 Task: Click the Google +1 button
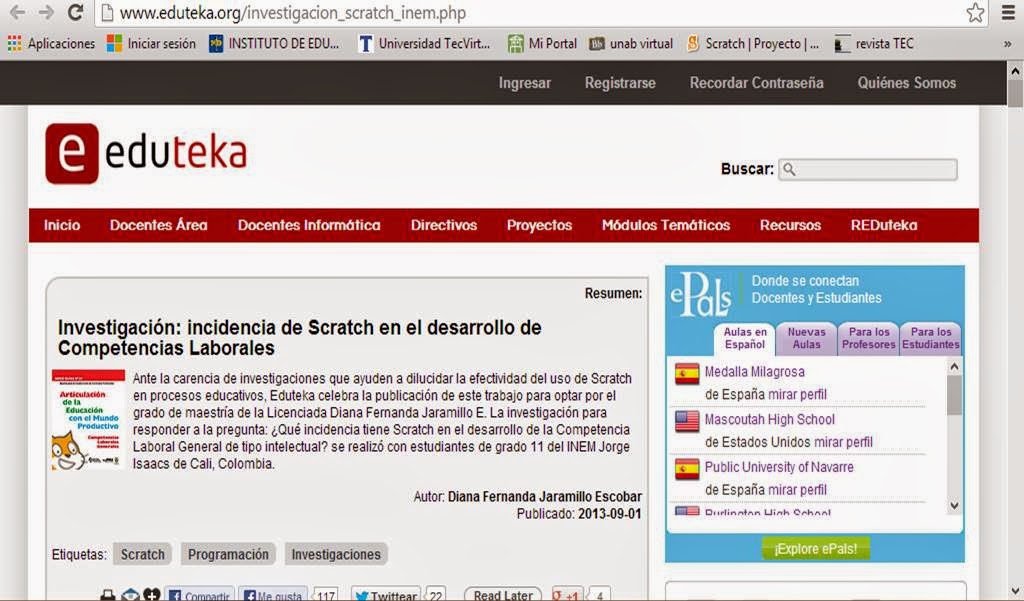point(567,595)
